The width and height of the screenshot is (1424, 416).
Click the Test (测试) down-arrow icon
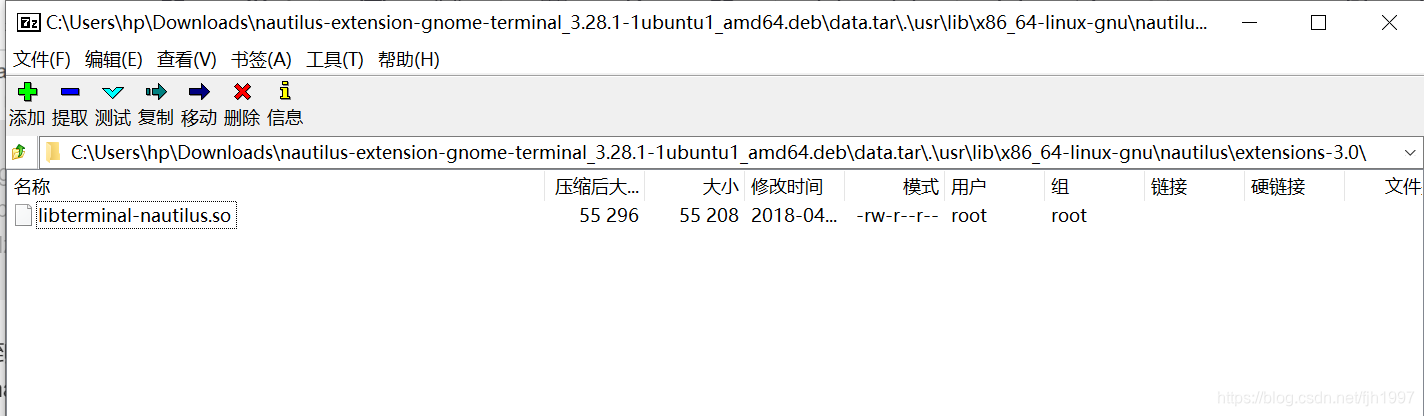pyautogui.click(x=113, y=92)
